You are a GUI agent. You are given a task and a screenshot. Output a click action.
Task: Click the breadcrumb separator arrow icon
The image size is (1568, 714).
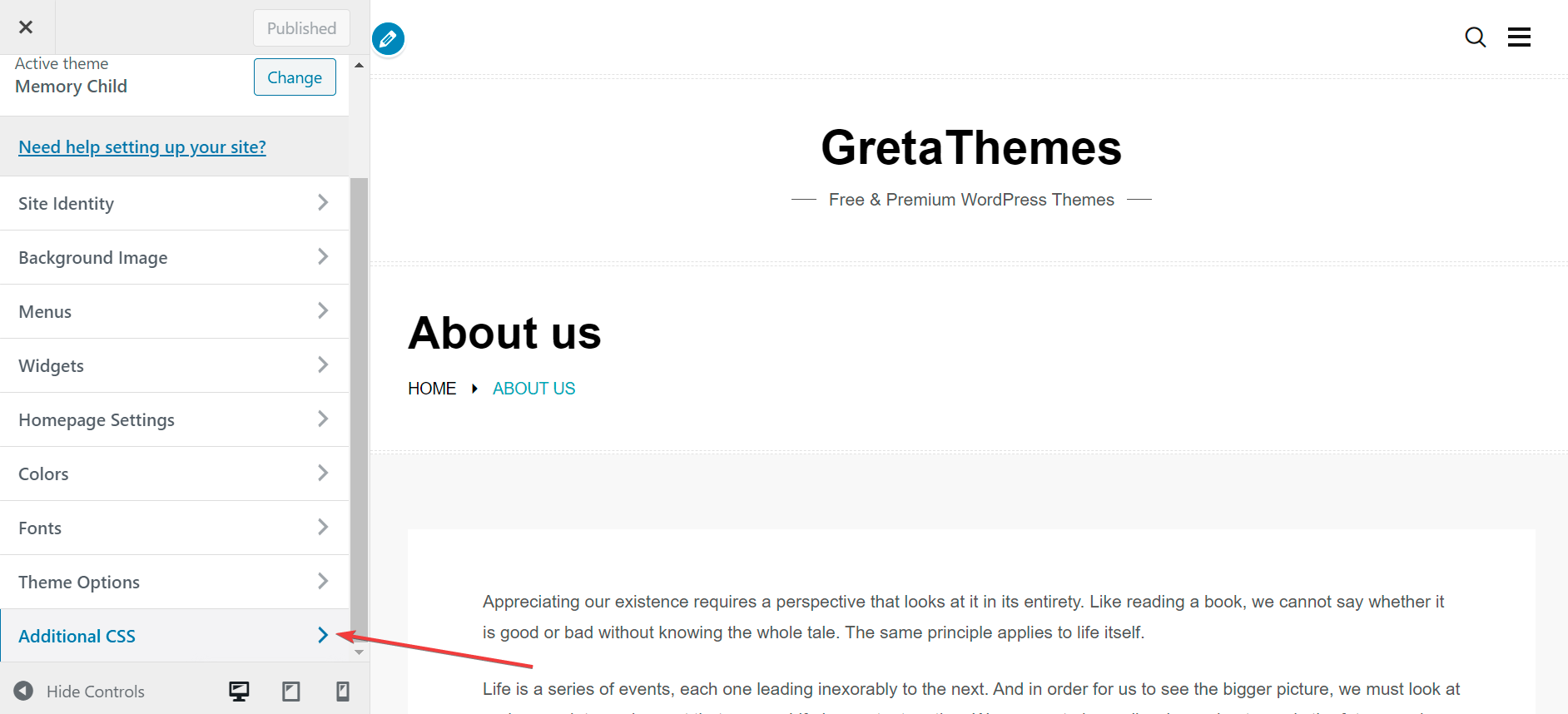474,389
